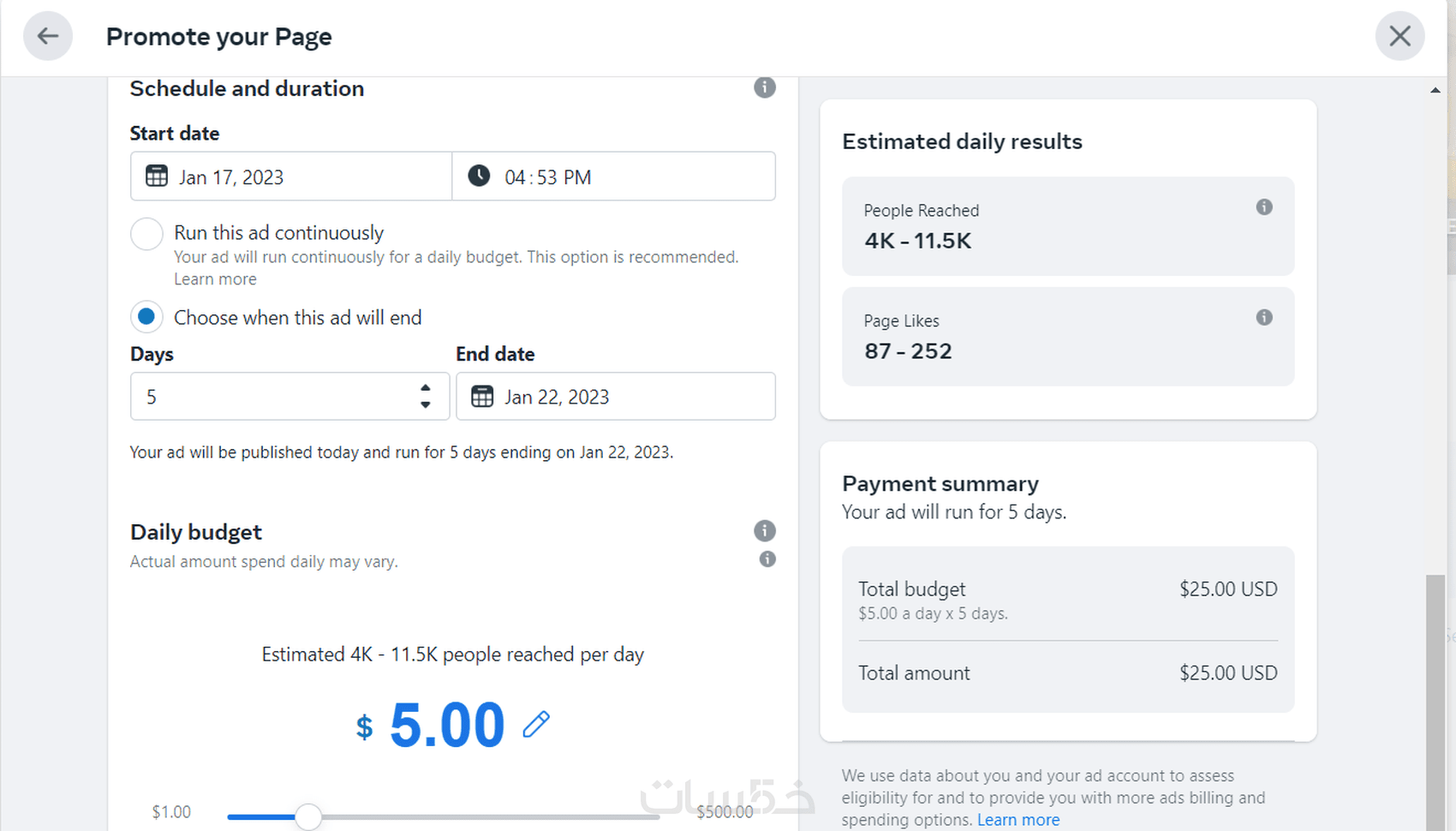Select Run this ad continuously
Image resolution: width=1456 pixels, height=831 pixels.
point(147,234)
